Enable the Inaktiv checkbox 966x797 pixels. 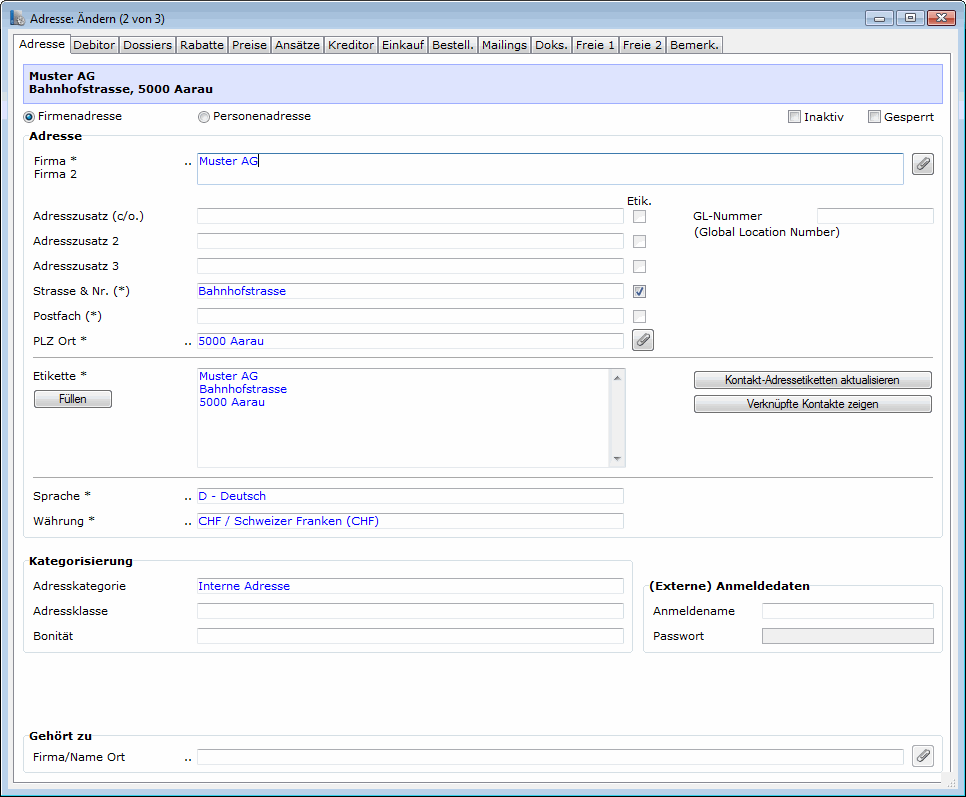click(x=795, y=117)
